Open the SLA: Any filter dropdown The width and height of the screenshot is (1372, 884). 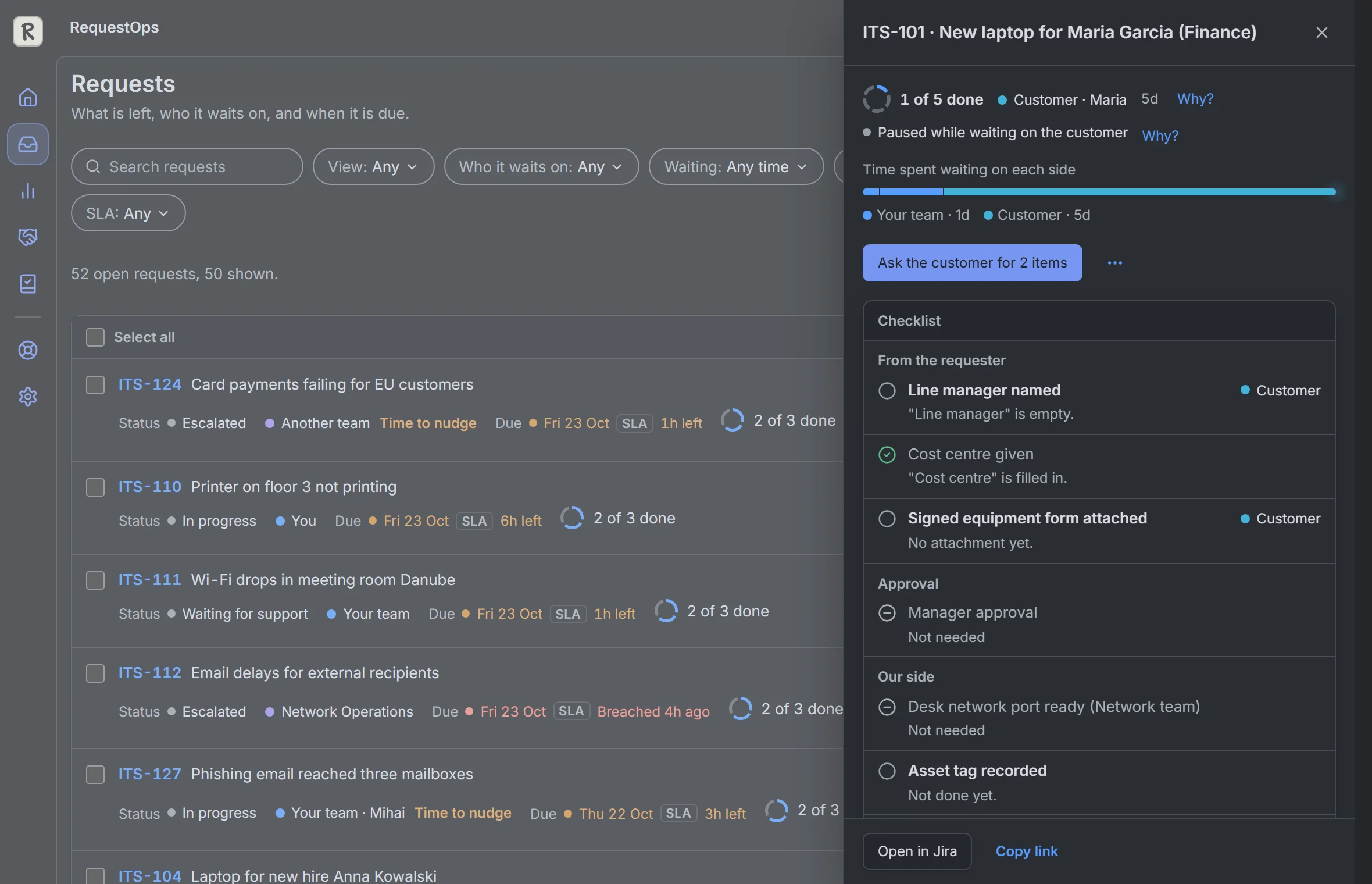point(128,213)
